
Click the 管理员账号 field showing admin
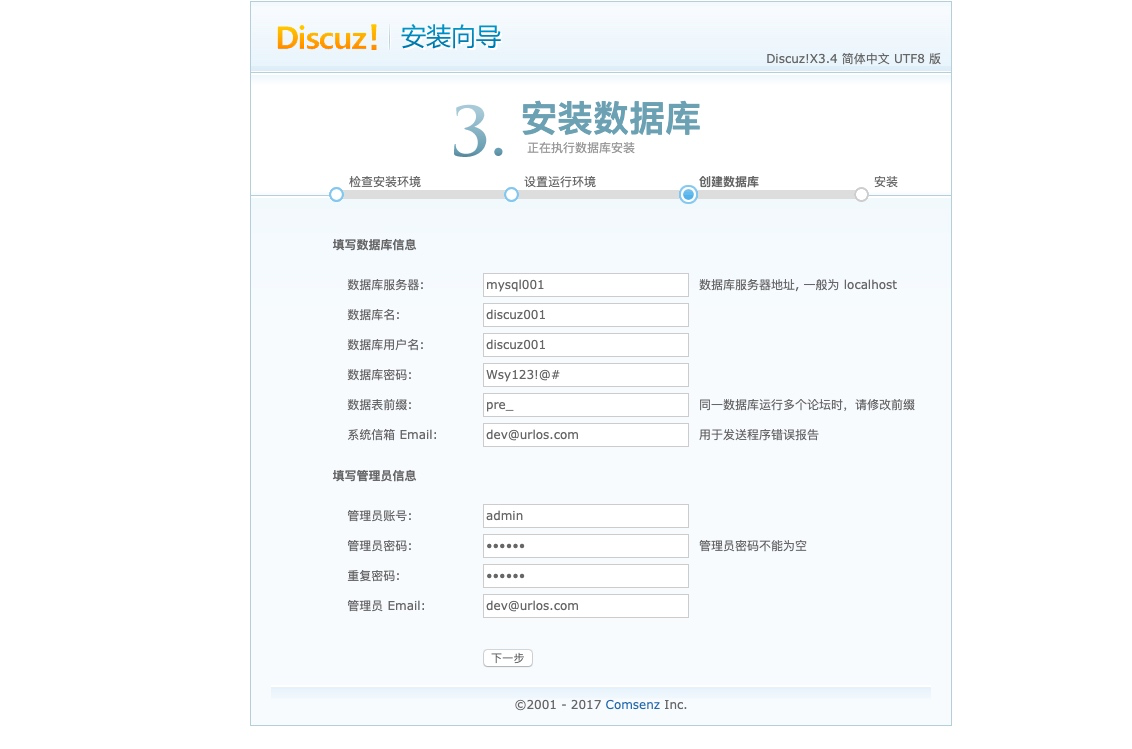(x=585, y=516)
